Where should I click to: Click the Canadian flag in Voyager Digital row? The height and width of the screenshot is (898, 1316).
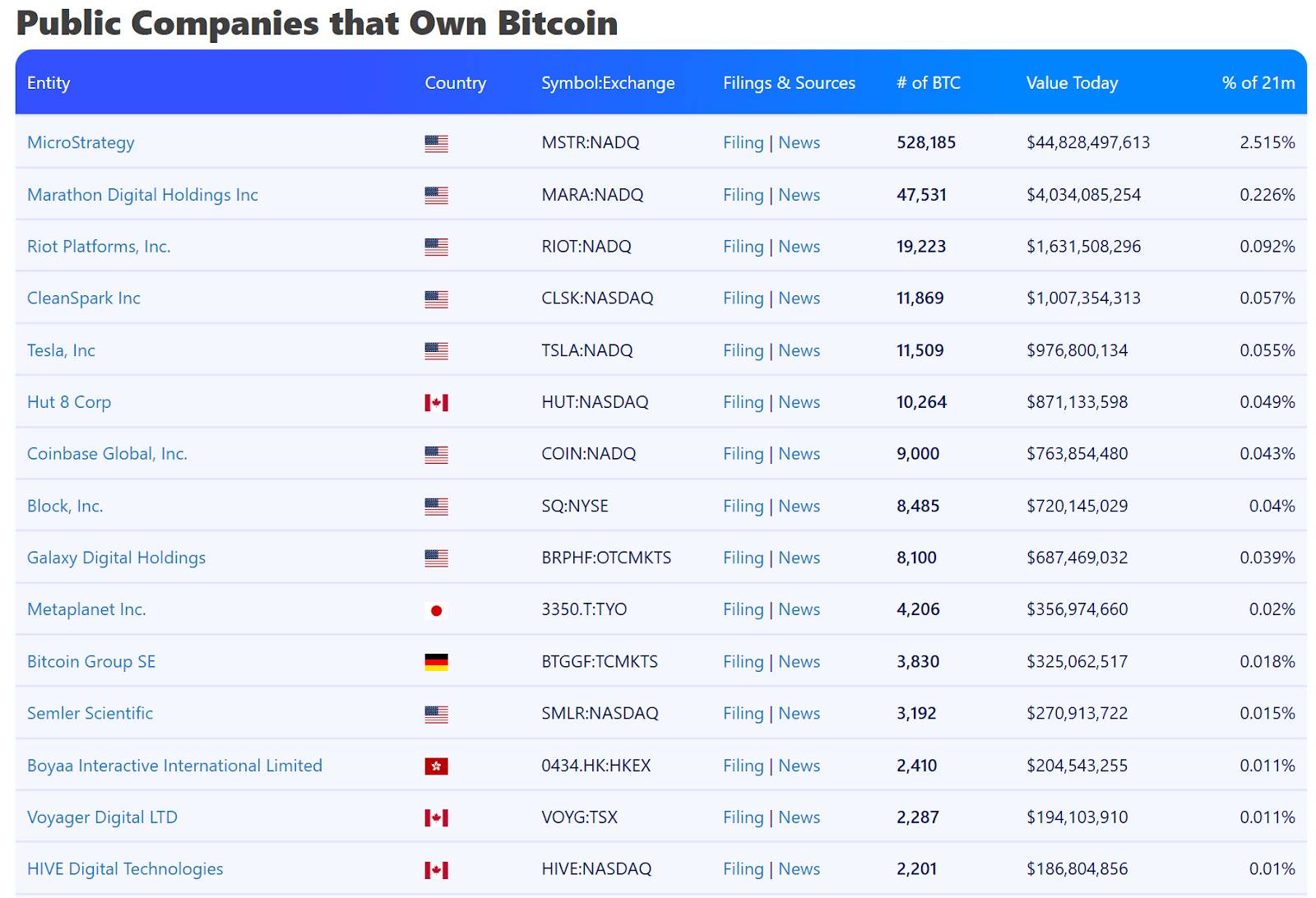[x=436, y=818]
